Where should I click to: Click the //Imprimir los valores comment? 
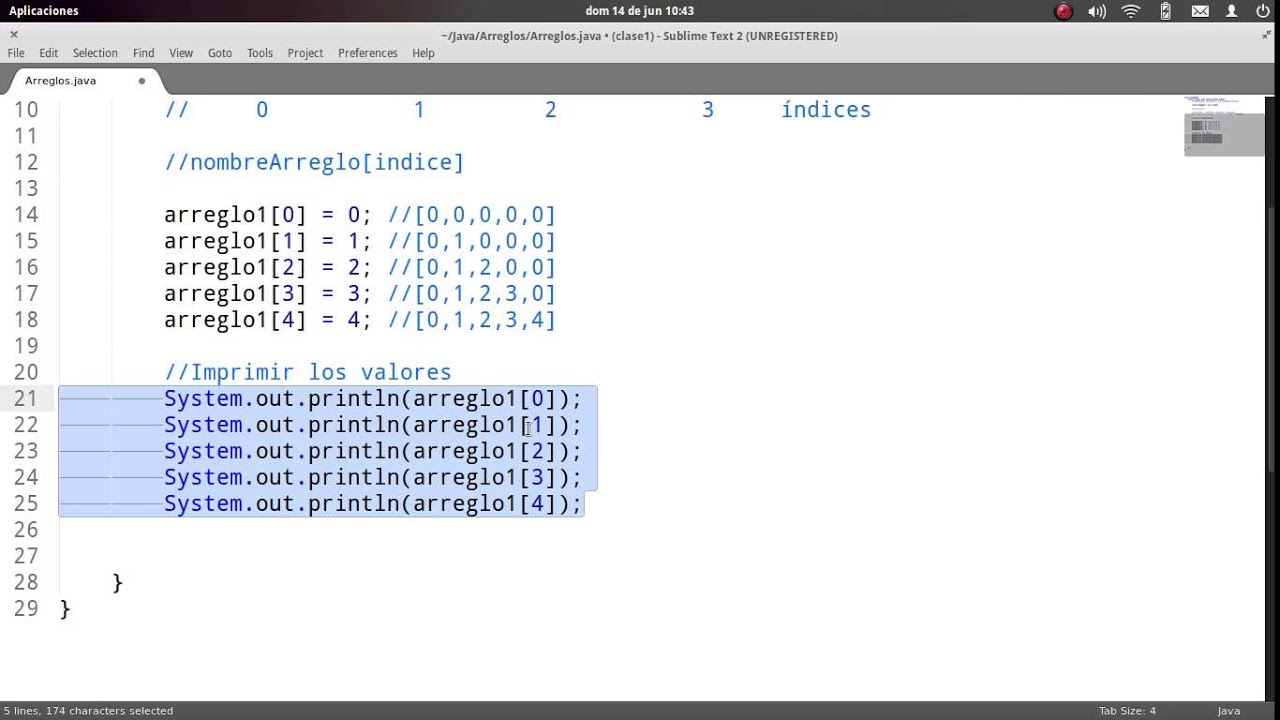tap(308, 372)
